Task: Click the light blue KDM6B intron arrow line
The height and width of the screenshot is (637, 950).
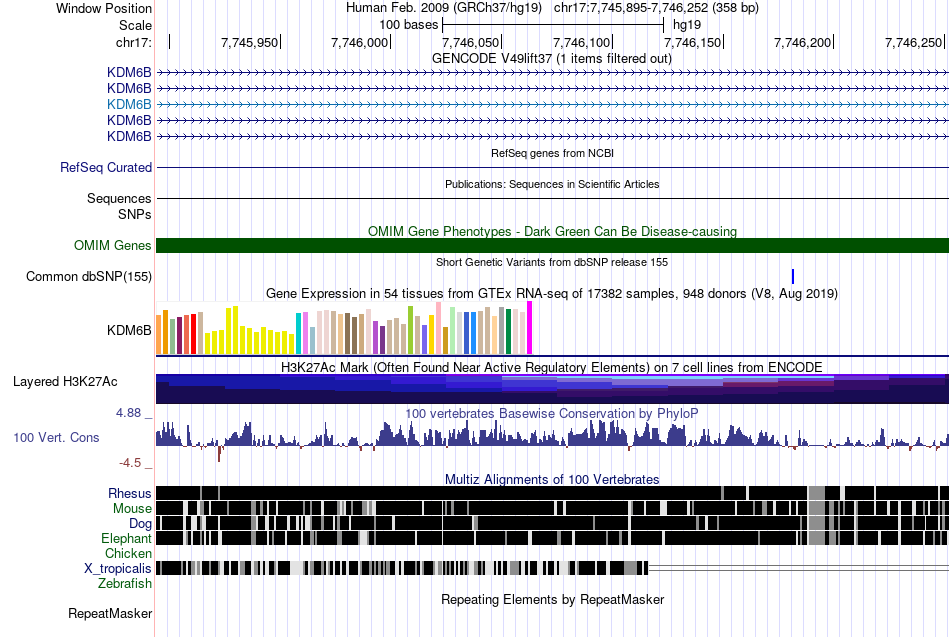Action: click(553, 105)
